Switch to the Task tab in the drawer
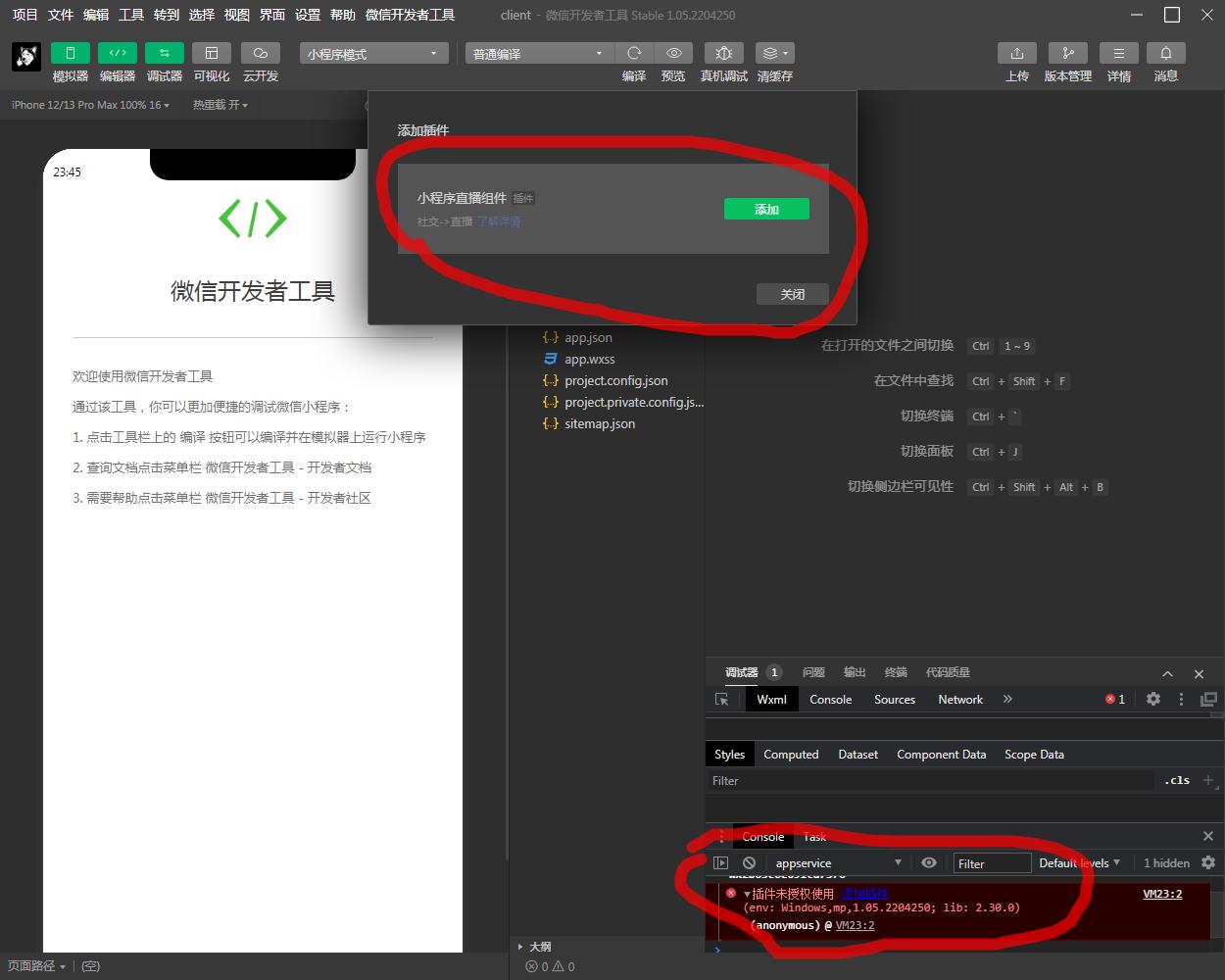 [x=814, y=836]
